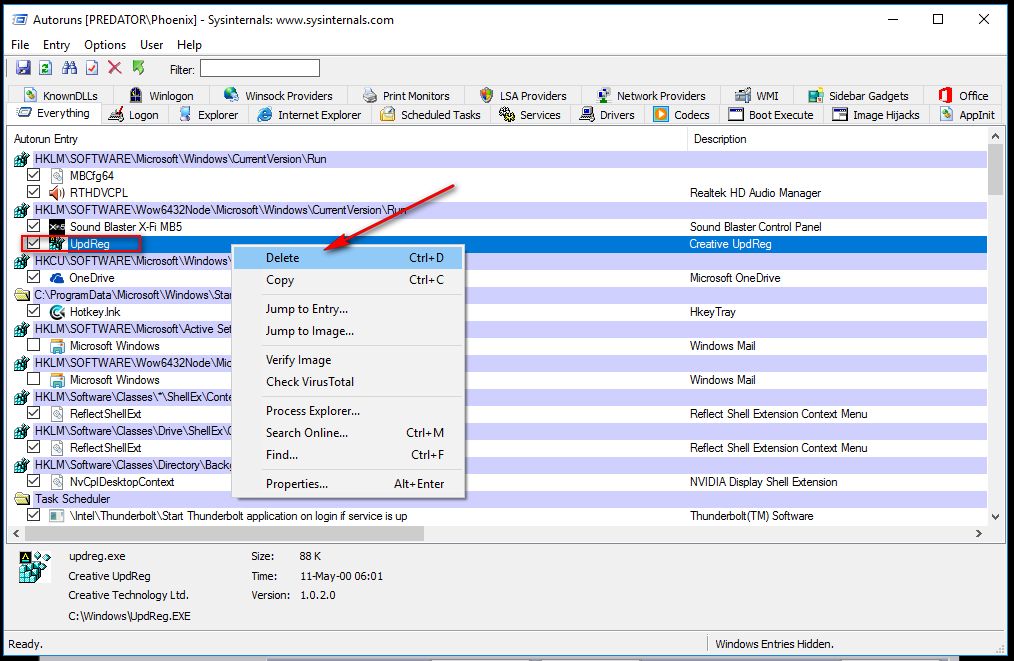Image resolution: width=1014 pixels, height=661 pixels.
Task: Switch to the Scheduled Tasks tab
Action: [x=430, y=114]
